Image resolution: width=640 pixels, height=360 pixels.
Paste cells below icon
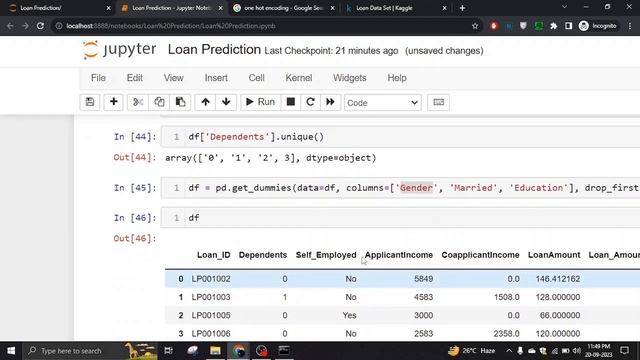pyautogui.click(x=180, y=102)
